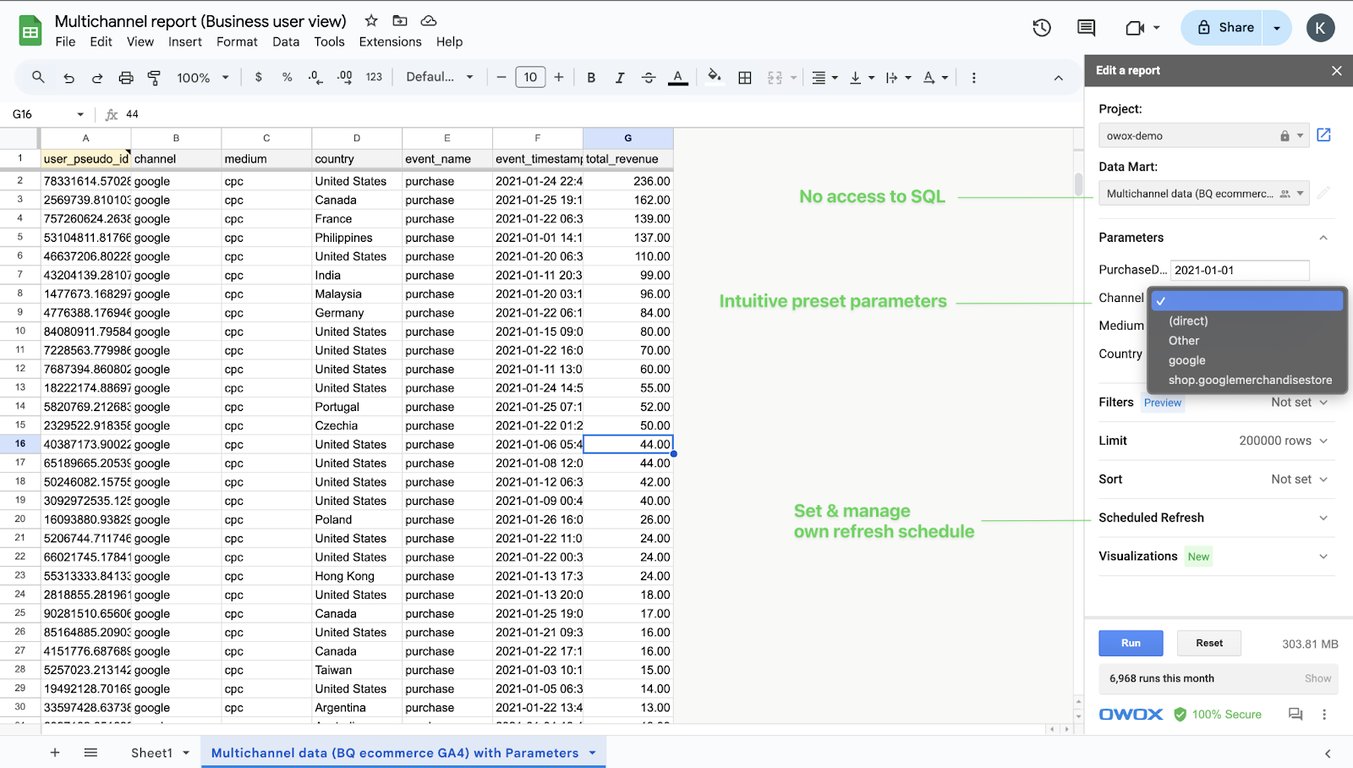Collapse the menus with the caret
This screenshot has width=1353, height=768.
click(x=1059, y=77)
